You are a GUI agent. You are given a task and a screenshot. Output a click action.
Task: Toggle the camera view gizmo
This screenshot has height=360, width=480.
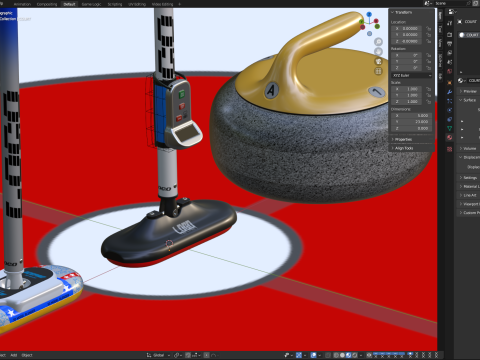pyautogui.click(x=378, y=61)
